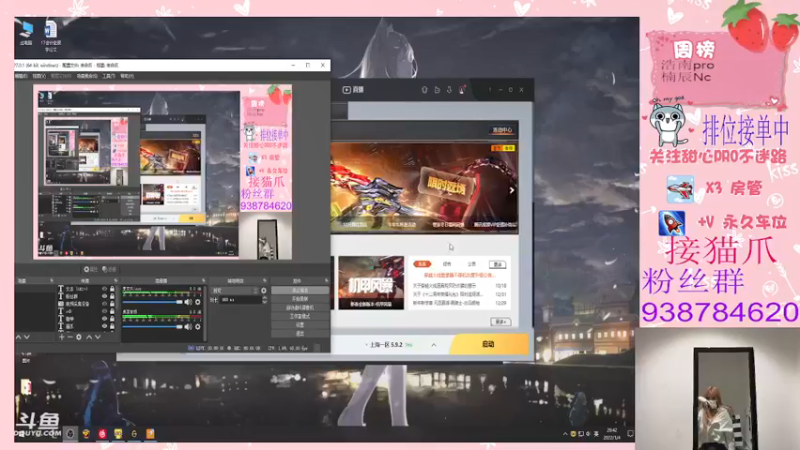The width and height of the screenshot is (800, 450).
Task: Click Start Virtual Camera button in OBS
Action: point(300,308)
